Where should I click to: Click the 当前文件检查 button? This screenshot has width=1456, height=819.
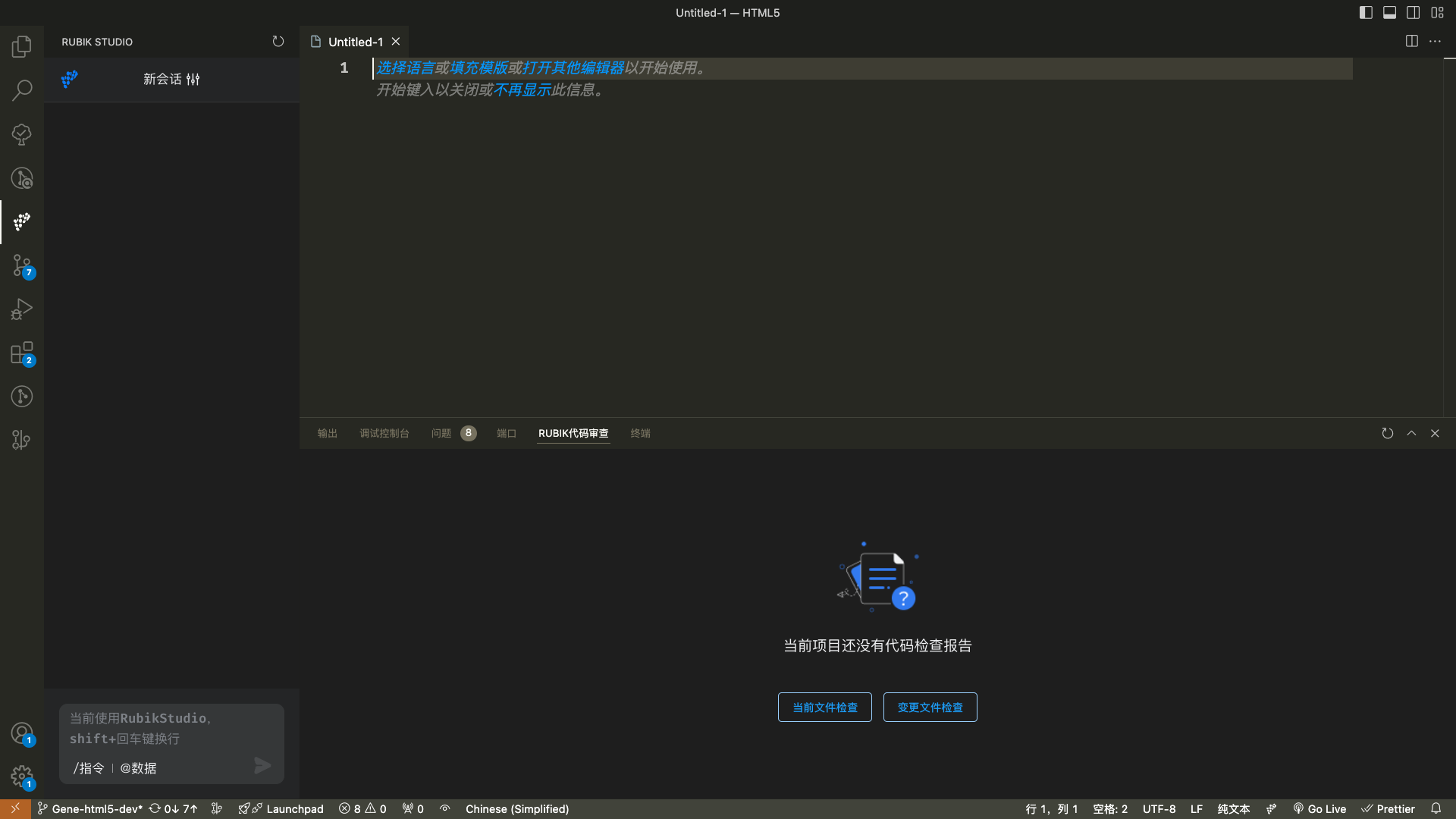(x=825, y=708)
